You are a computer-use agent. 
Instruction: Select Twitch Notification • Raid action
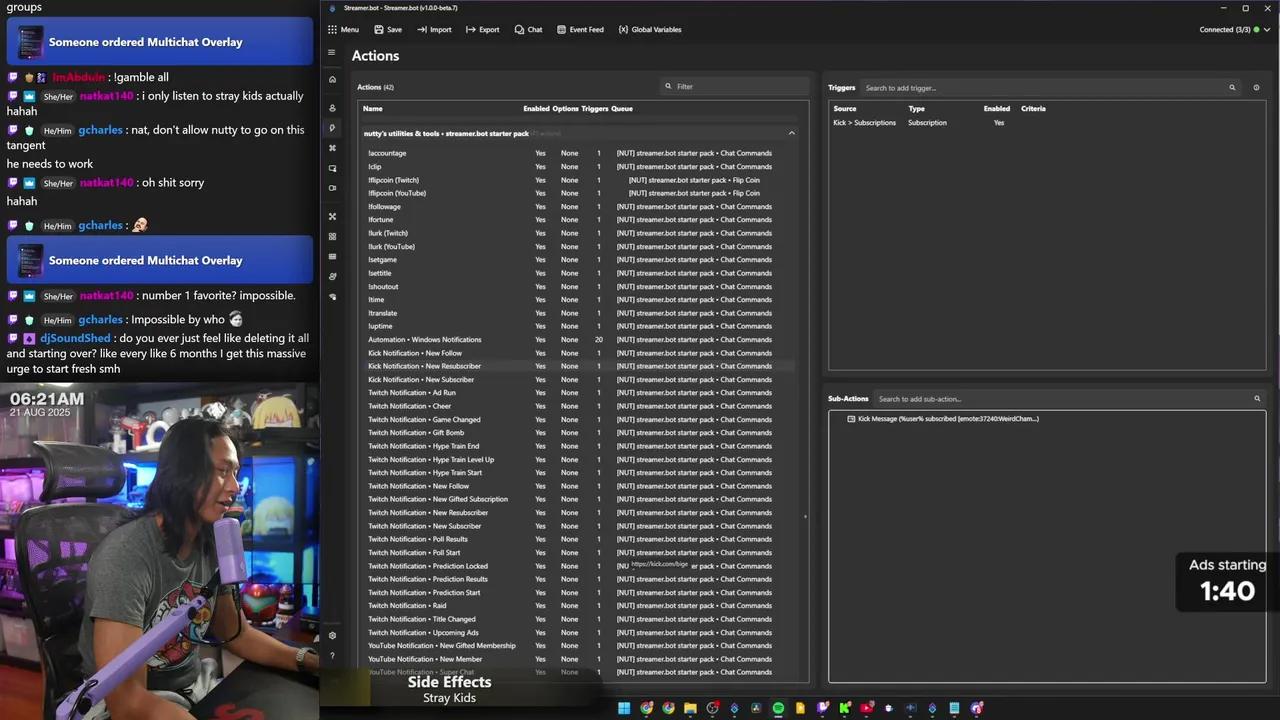tap(407, 606)
